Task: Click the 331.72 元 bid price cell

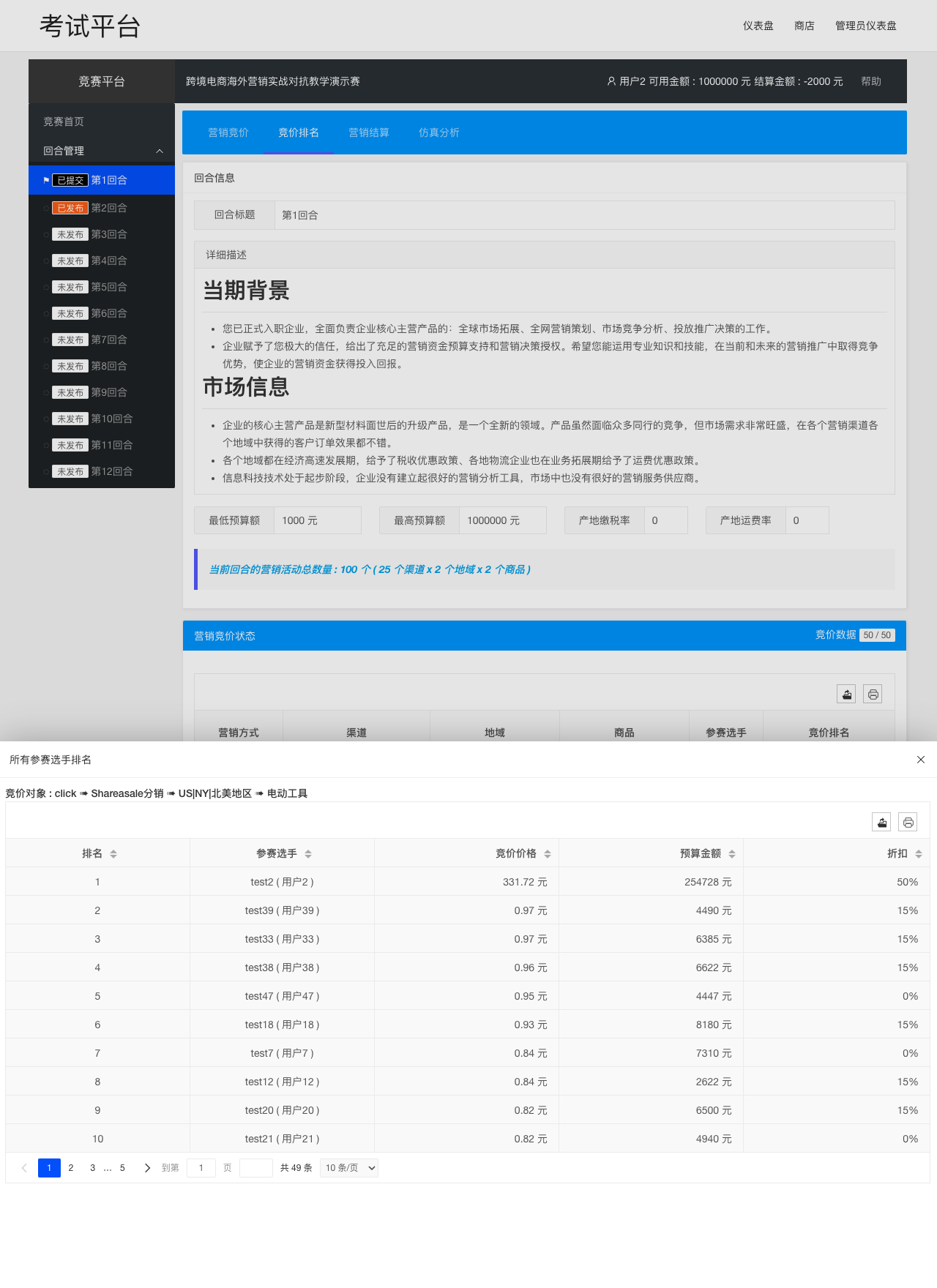Action: point(467,882)
